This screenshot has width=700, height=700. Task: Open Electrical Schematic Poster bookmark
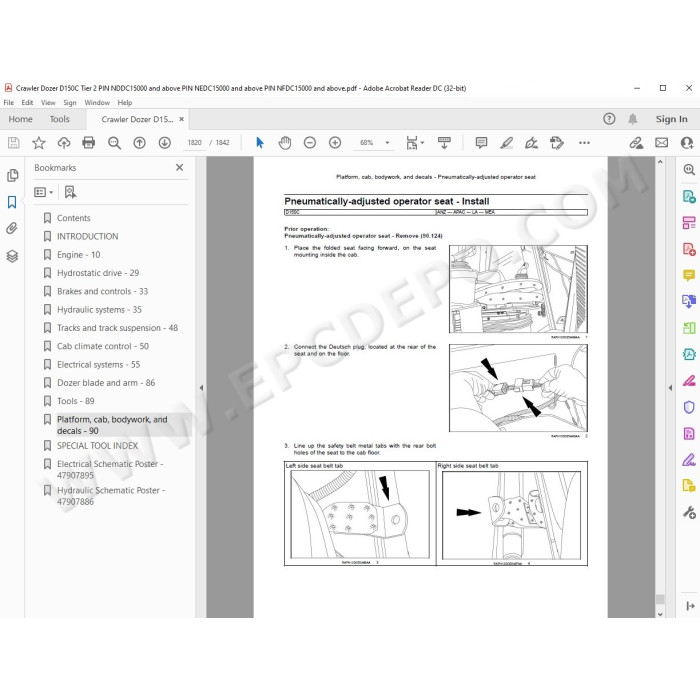(x=110, y=470)
